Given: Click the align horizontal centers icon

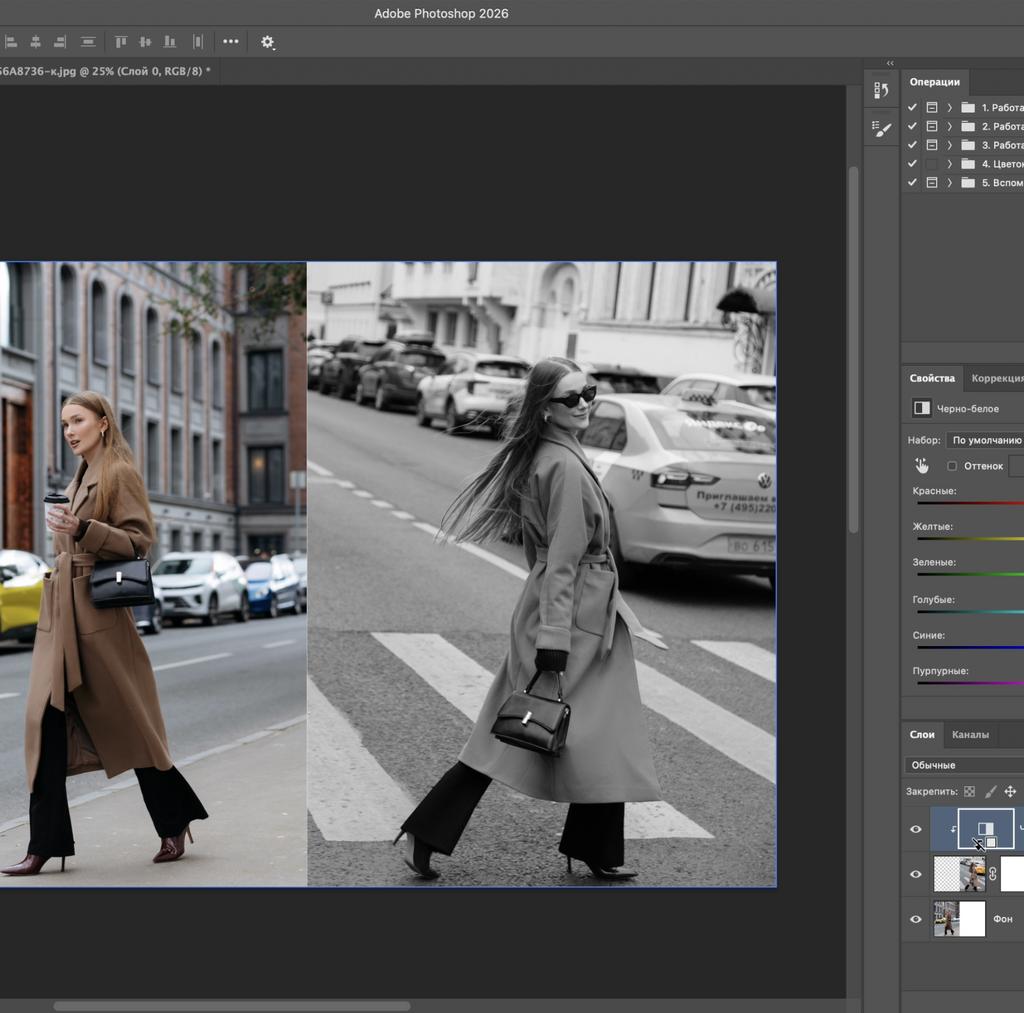Looking at the screenshot, I should click(35, 42).
